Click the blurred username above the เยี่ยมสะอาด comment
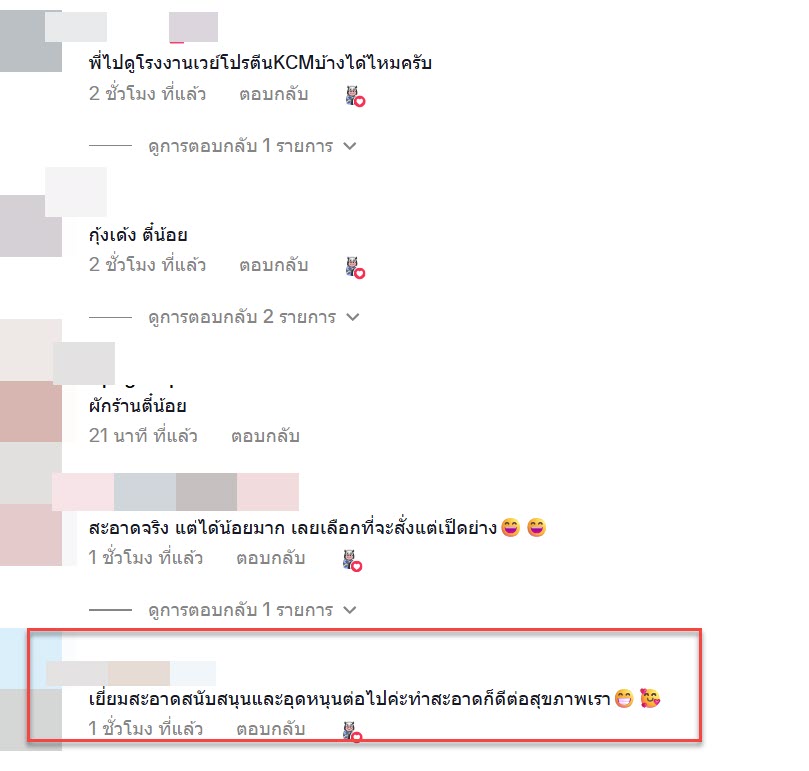Viewport: 809px width, 771px height. tap(131, 673)
